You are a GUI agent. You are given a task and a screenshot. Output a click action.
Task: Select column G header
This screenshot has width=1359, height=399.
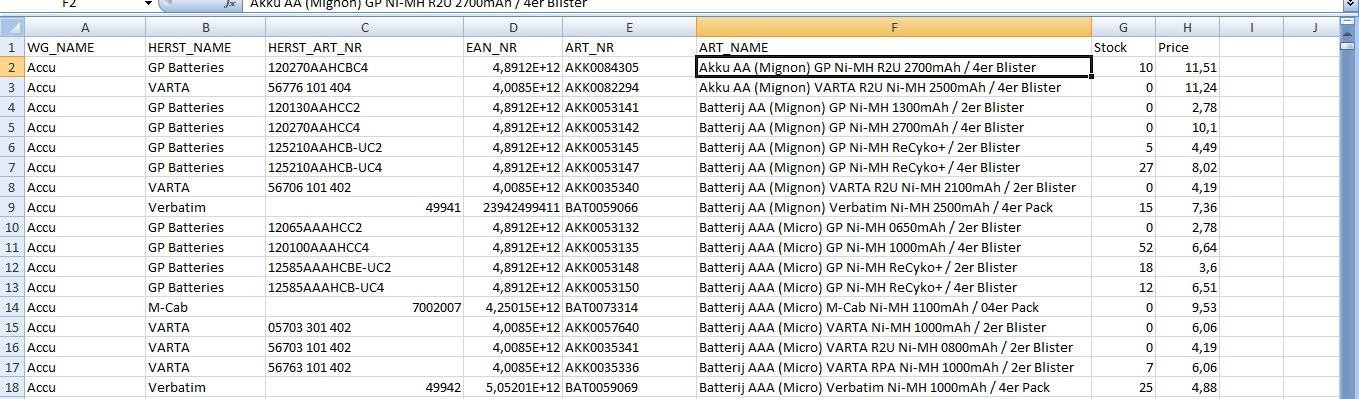pyautogui.click(x=1123, y=28)
